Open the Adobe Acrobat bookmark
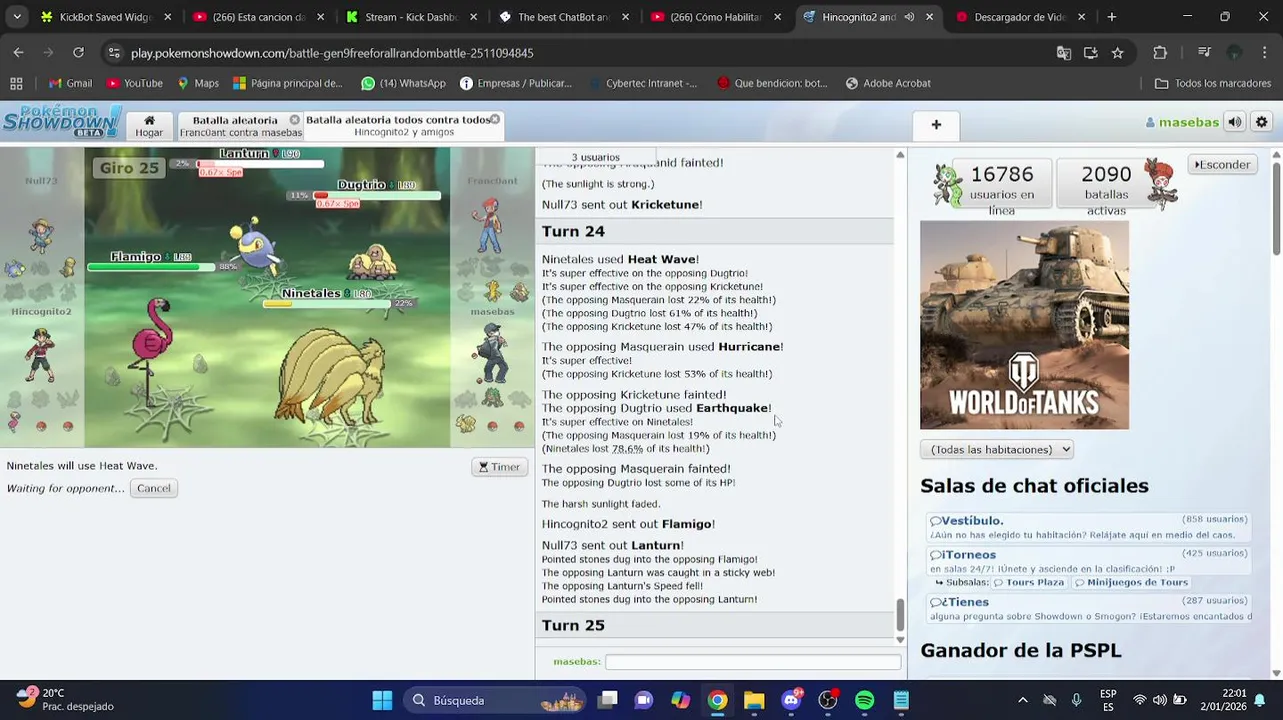 [888, 83]
